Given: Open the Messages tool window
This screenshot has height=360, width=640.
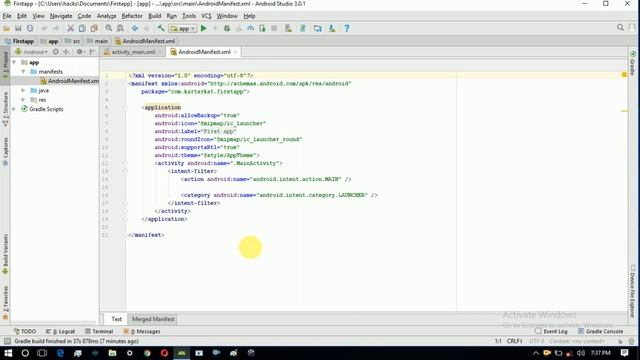Looking at the screenshot, I should tap(142, 331).
